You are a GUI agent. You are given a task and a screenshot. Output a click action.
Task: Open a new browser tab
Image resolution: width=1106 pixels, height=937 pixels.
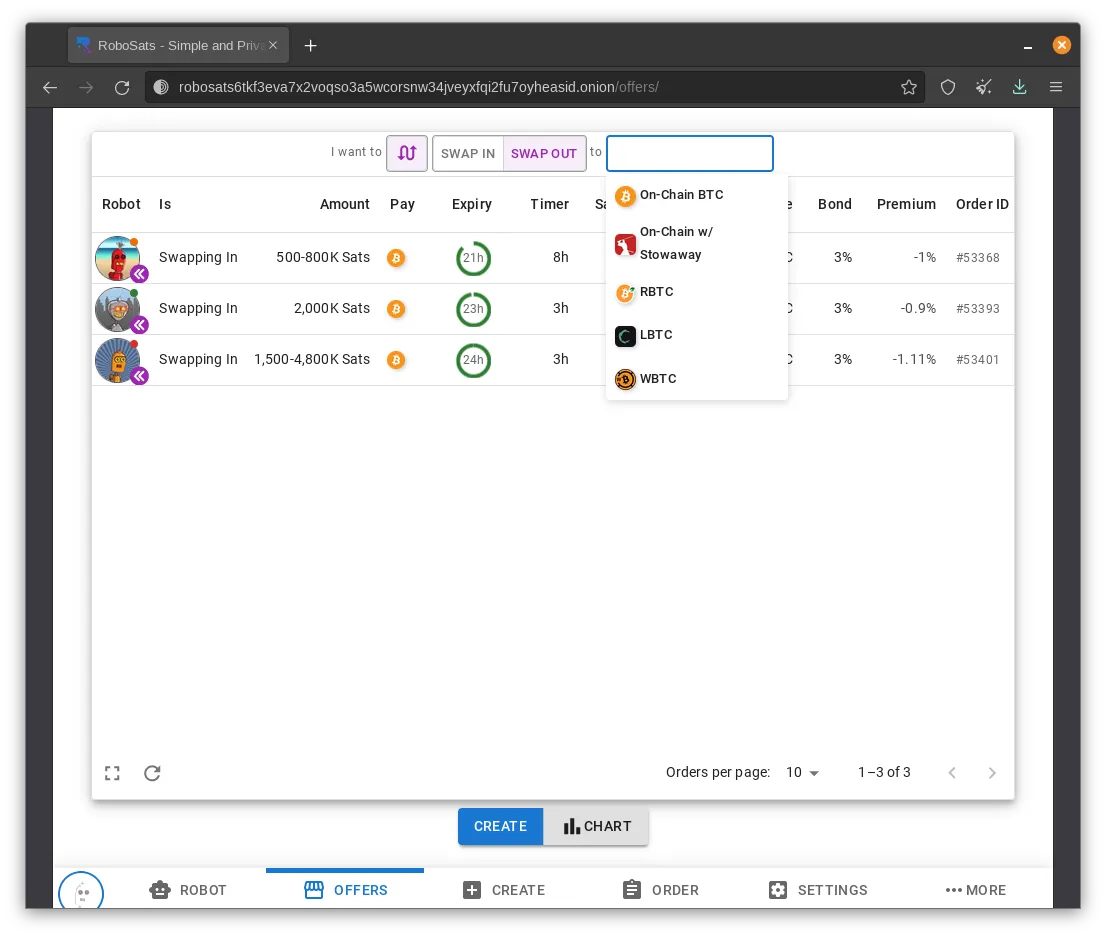[x=310, y=45]
